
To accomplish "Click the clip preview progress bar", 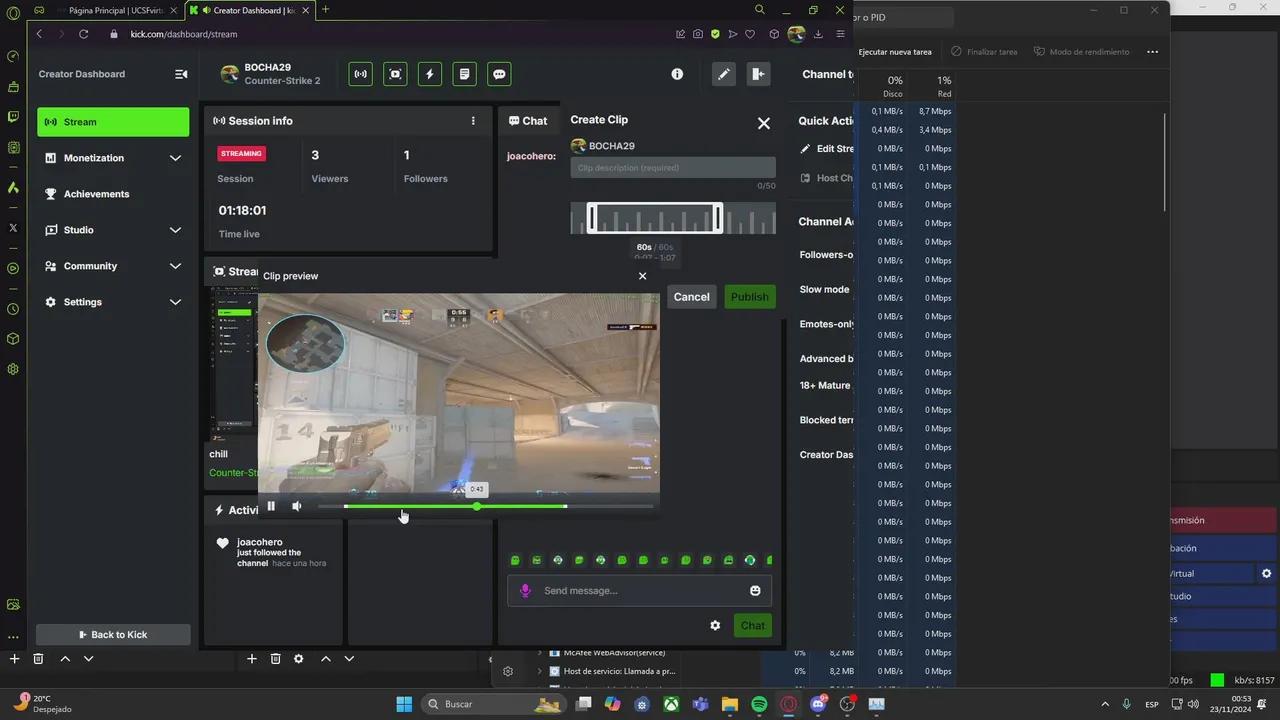I will [x=485, y=506].
